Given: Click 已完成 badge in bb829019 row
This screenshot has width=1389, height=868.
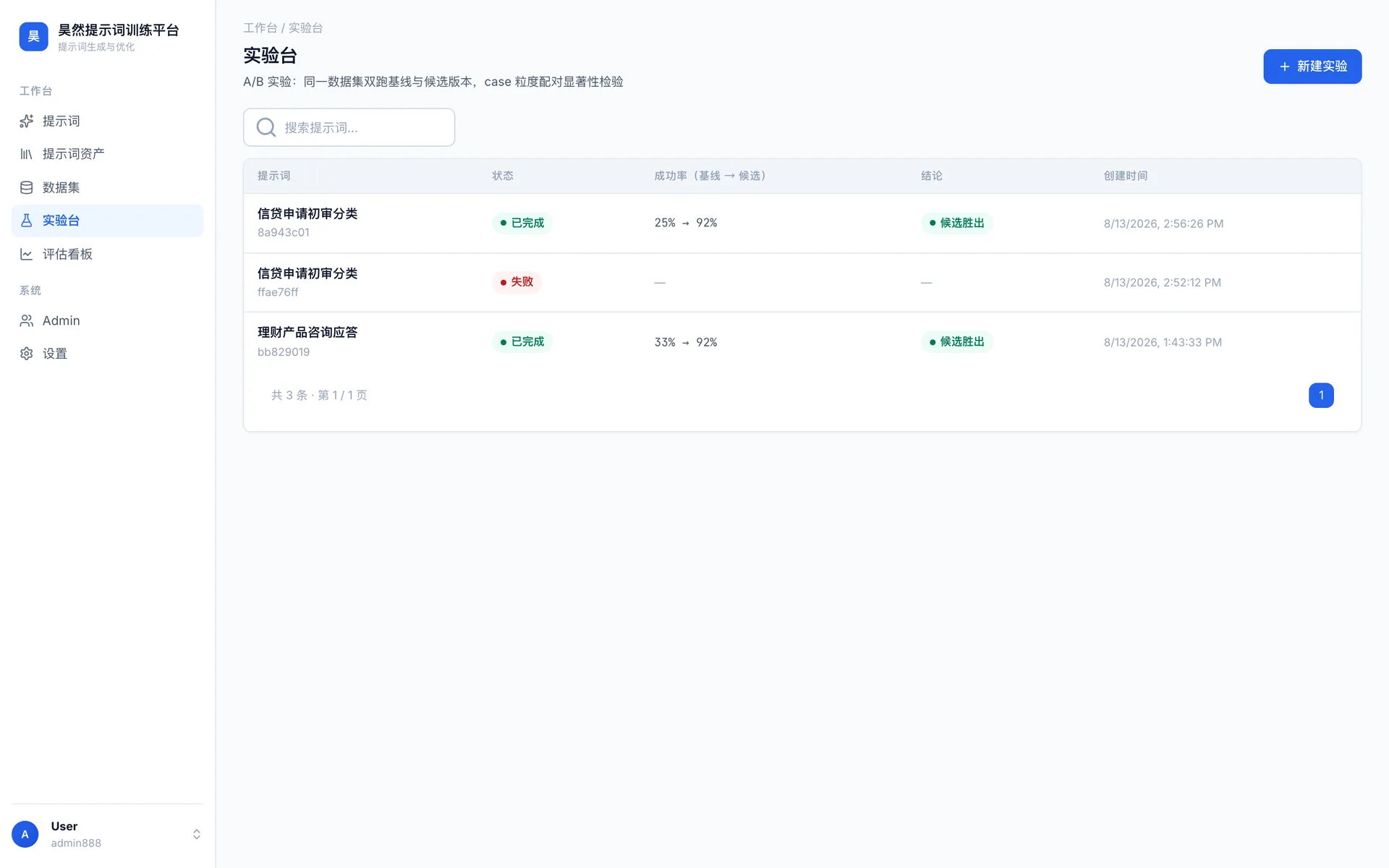Looking at the screenshot, I should (x=522, y=341).
